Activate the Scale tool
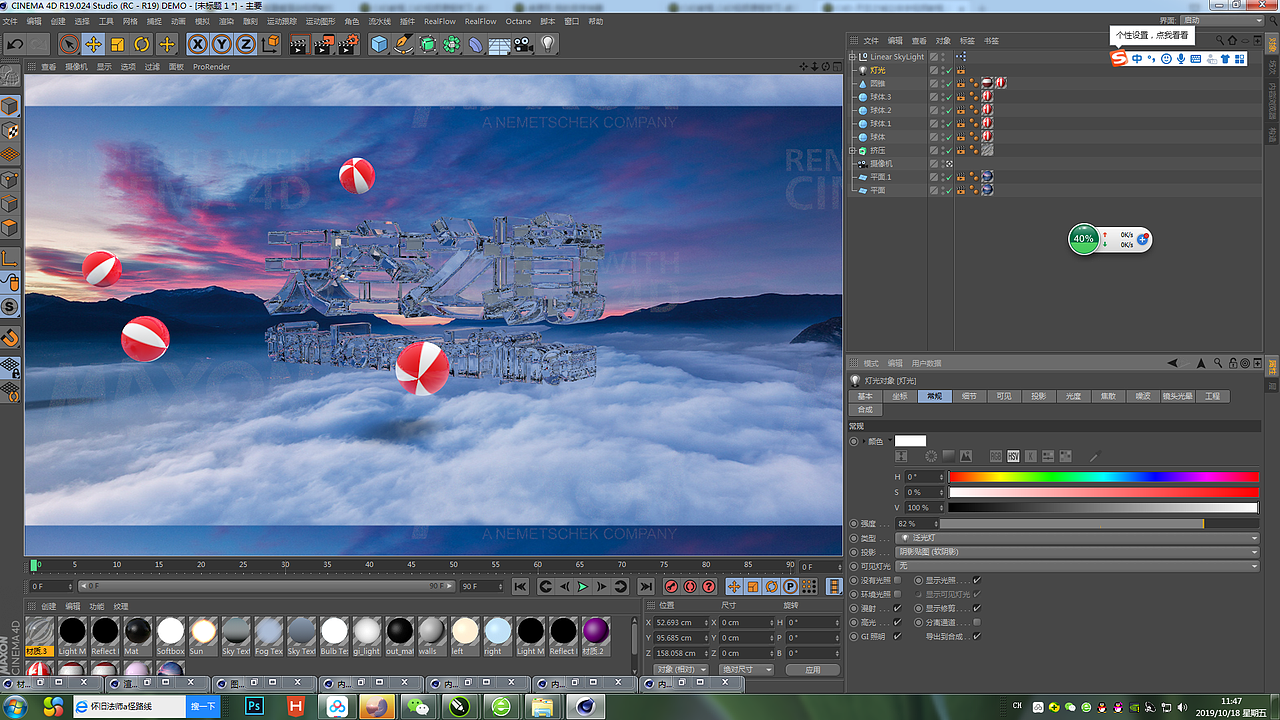Image resolution: width=1280 pixels, height=720 pixels. [x=117, y=44]
